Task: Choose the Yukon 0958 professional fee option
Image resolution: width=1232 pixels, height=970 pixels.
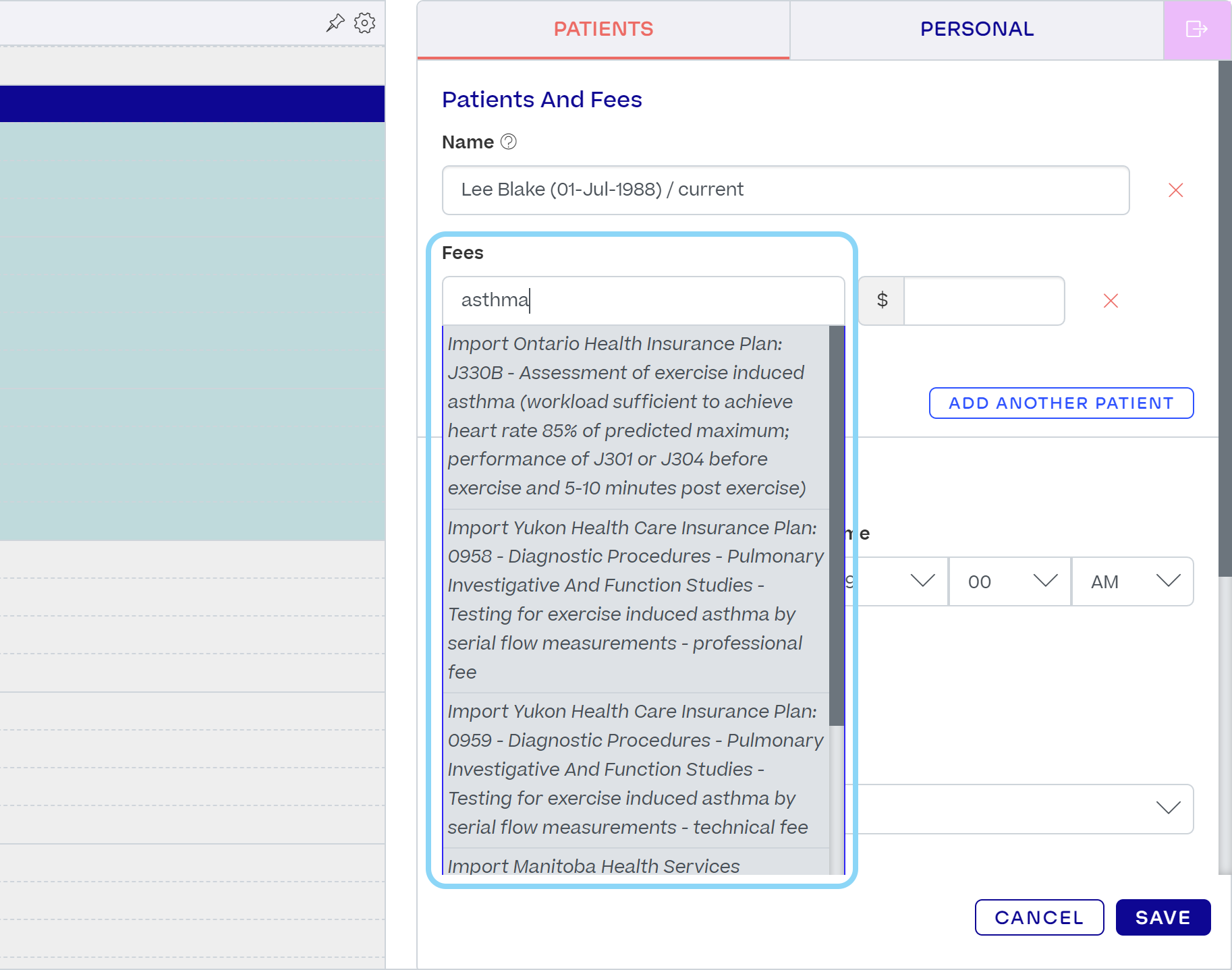Action: point(636,600)
